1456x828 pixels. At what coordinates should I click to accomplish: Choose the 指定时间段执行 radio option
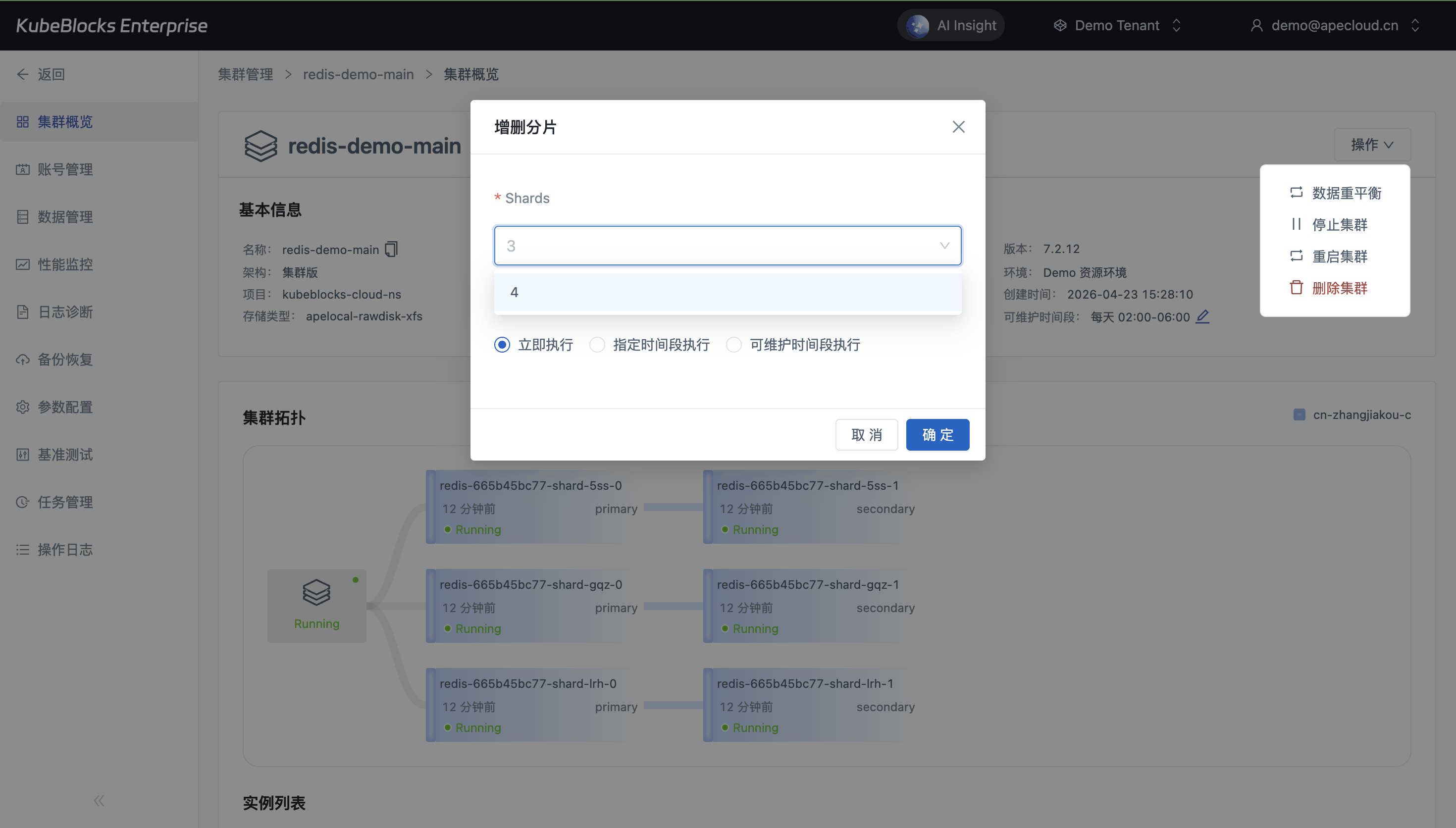597,345
